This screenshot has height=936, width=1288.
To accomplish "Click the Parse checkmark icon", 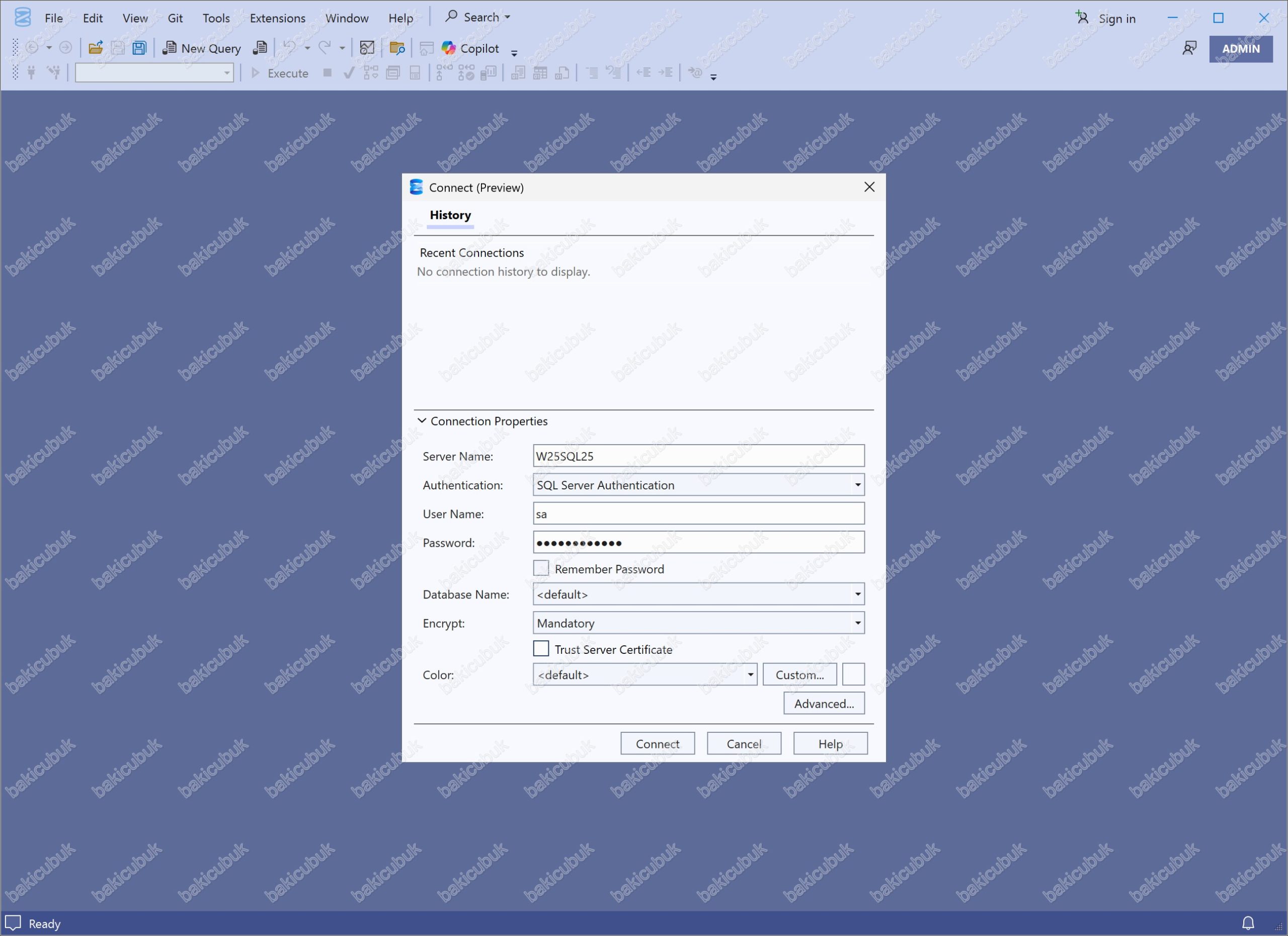I will coord(349,72).
